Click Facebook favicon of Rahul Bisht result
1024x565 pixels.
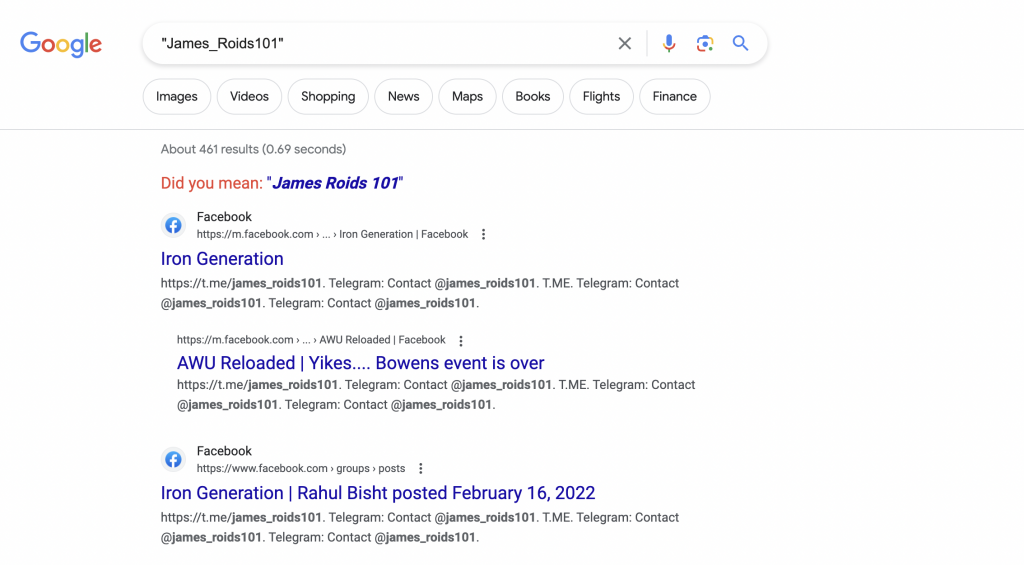coord(173,459)
